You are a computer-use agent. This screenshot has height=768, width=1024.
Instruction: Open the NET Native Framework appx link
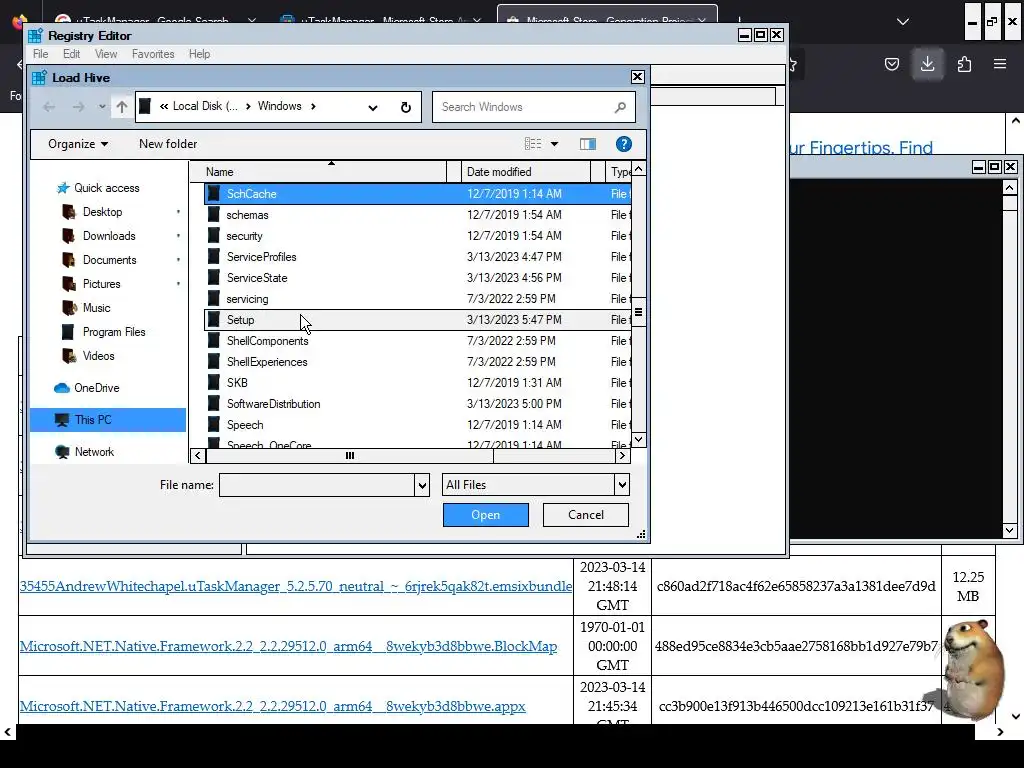(272, 707)
